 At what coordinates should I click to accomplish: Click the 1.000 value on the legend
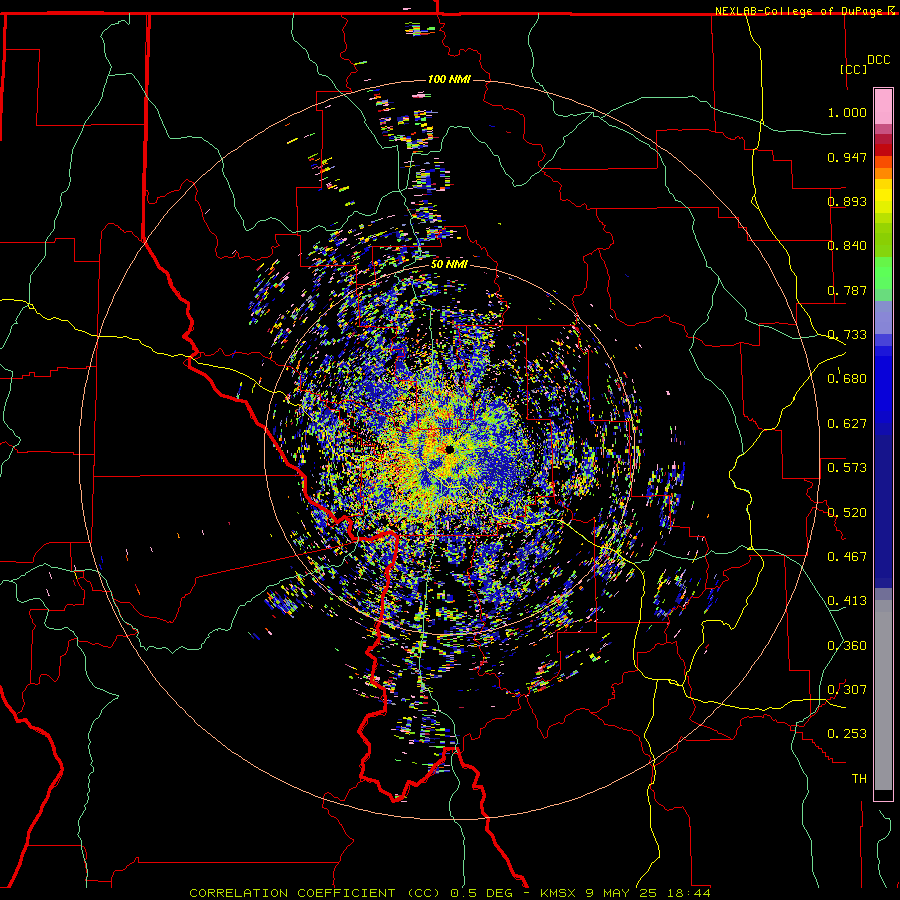(x=847, y=112)
